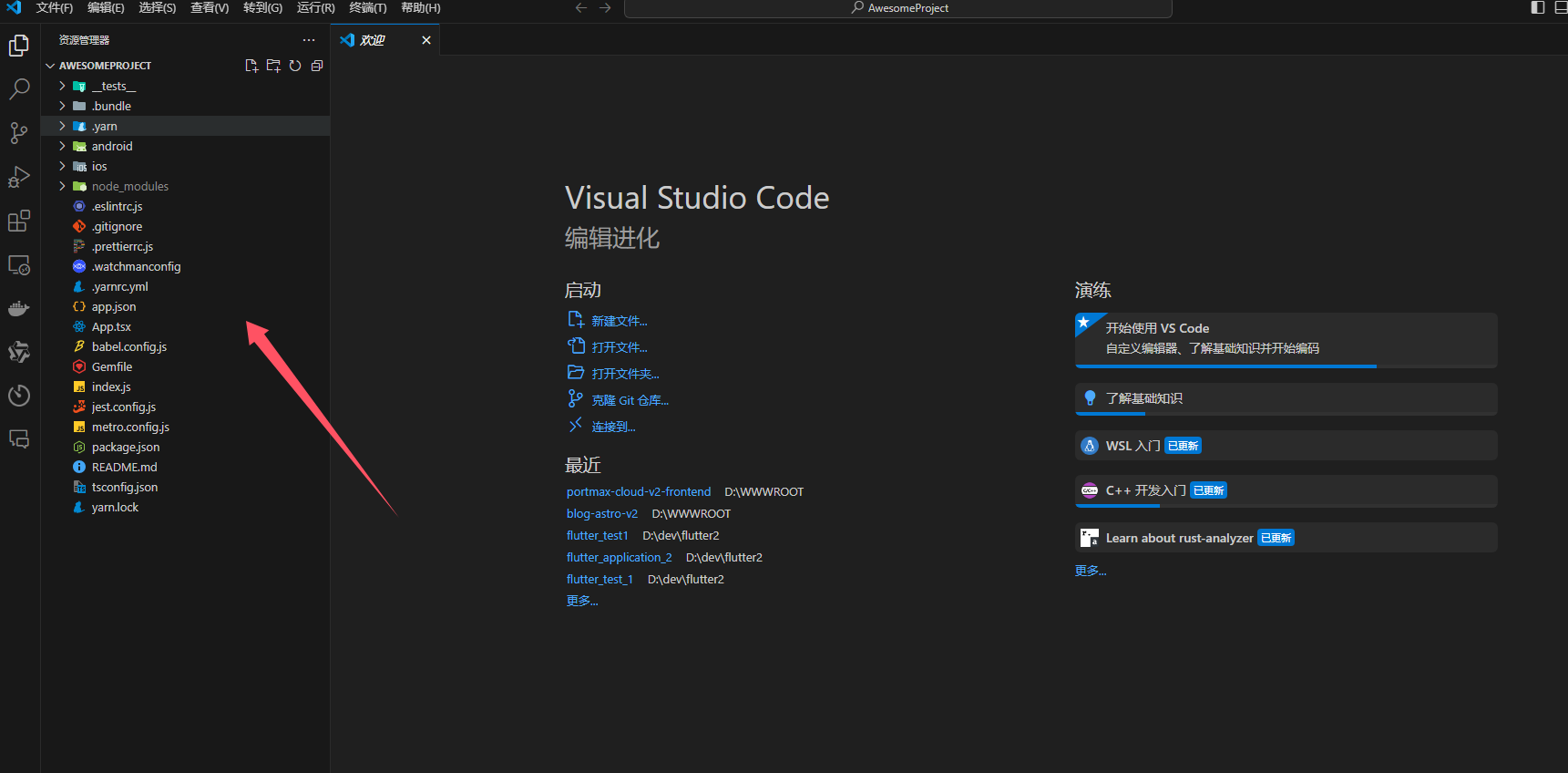Open the Search view in activity bar
1568x773 pixels.
tap(19, 89)
